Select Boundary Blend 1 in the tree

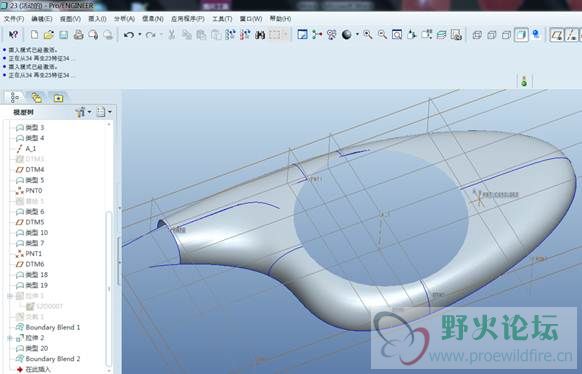48,327
